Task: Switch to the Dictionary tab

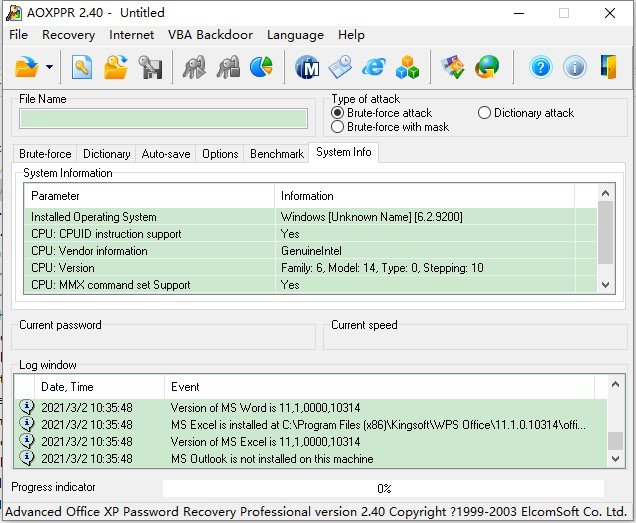Action: pyautogui.click(x=107, y=154)
